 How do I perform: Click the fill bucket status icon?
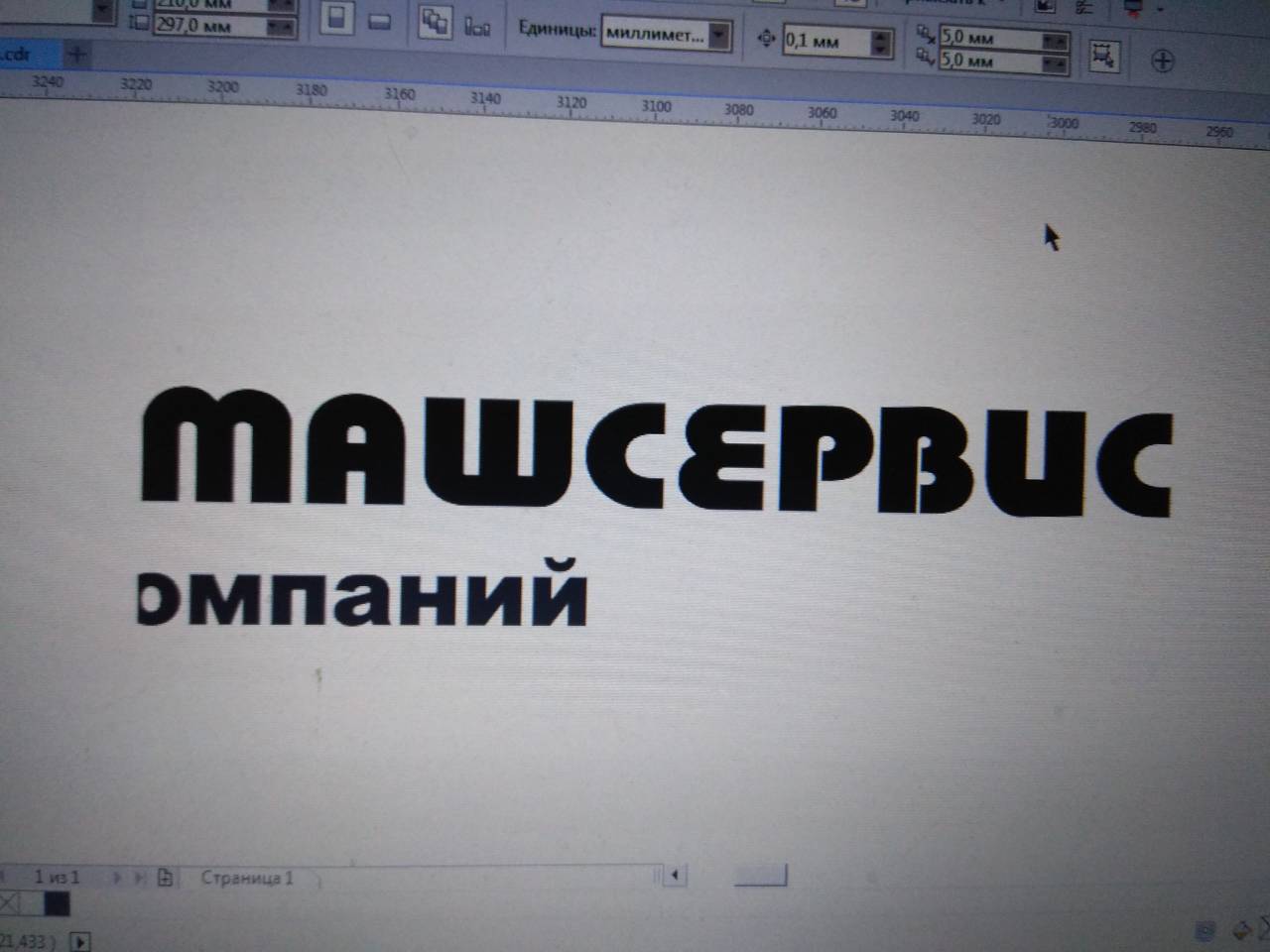pos(1241,931)
